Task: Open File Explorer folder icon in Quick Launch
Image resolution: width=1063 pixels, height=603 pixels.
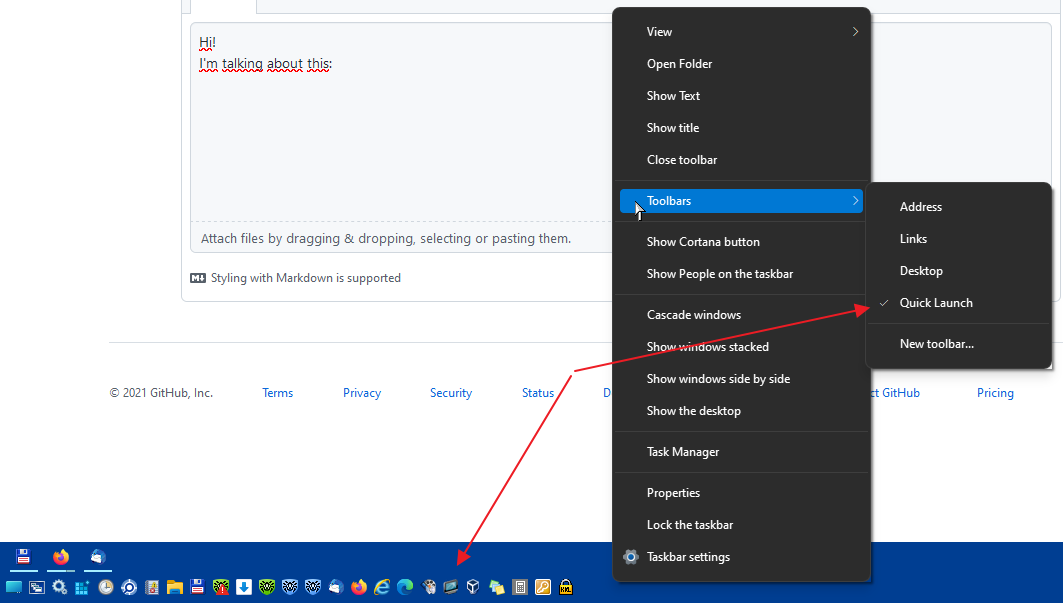Action: (175, 587)
